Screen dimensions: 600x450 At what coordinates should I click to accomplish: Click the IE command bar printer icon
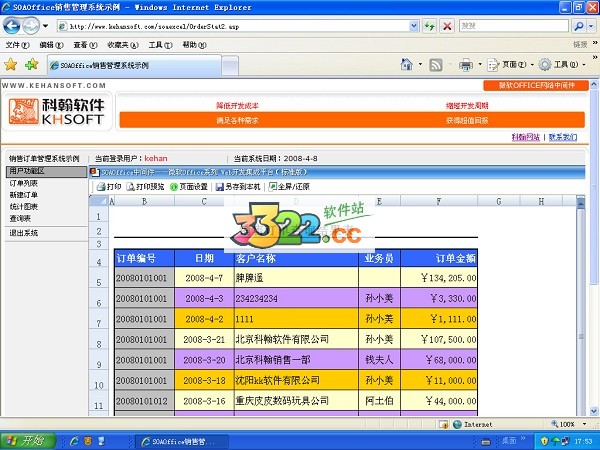[x=465, y=65]
